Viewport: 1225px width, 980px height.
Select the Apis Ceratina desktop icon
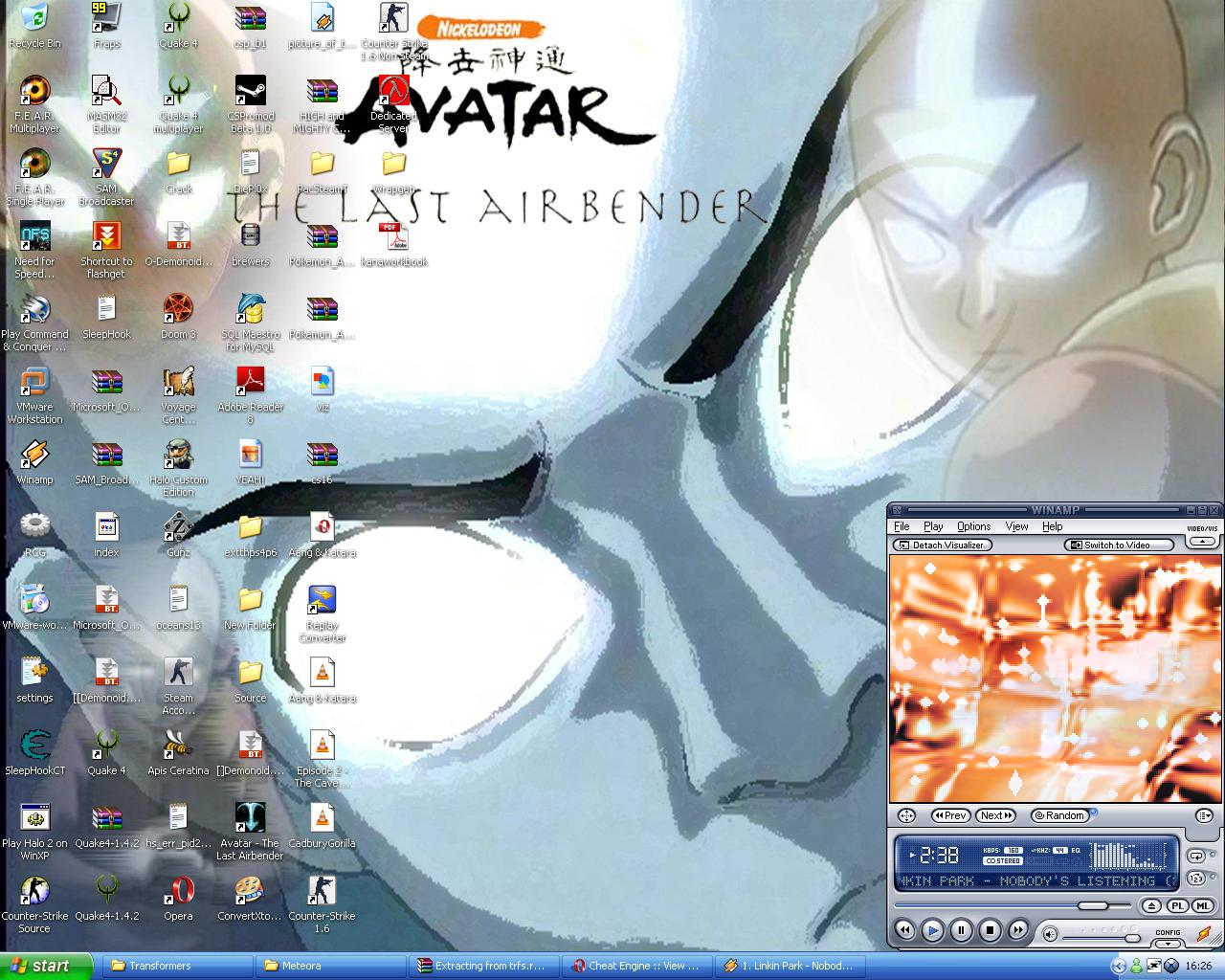178,753
